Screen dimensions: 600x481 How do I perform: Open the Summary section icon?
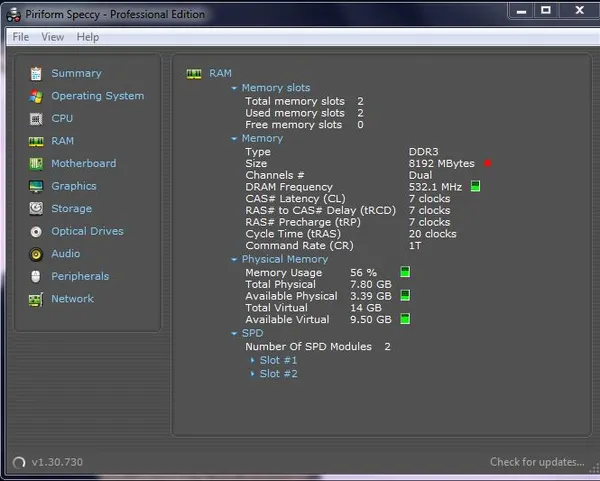pos(36,73)
